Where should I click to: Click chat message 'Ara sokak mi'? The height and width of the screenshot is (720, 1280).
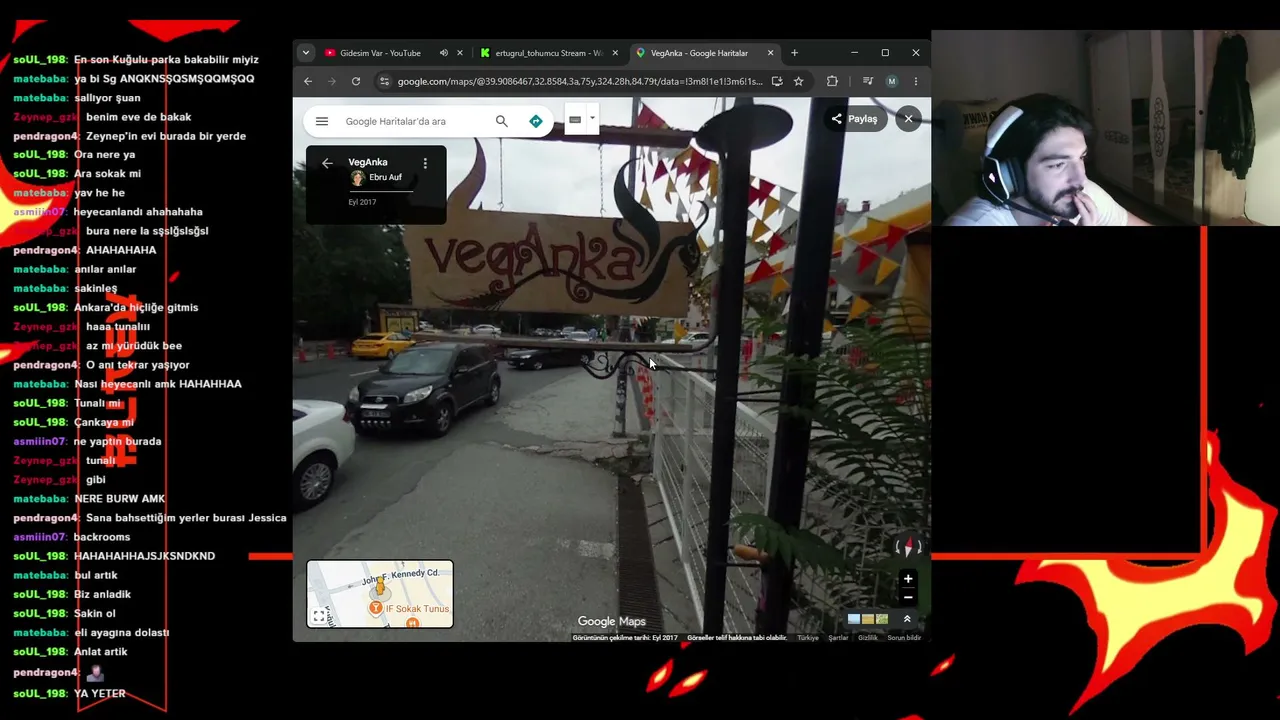pyautogui.click(x=107, y=174)
